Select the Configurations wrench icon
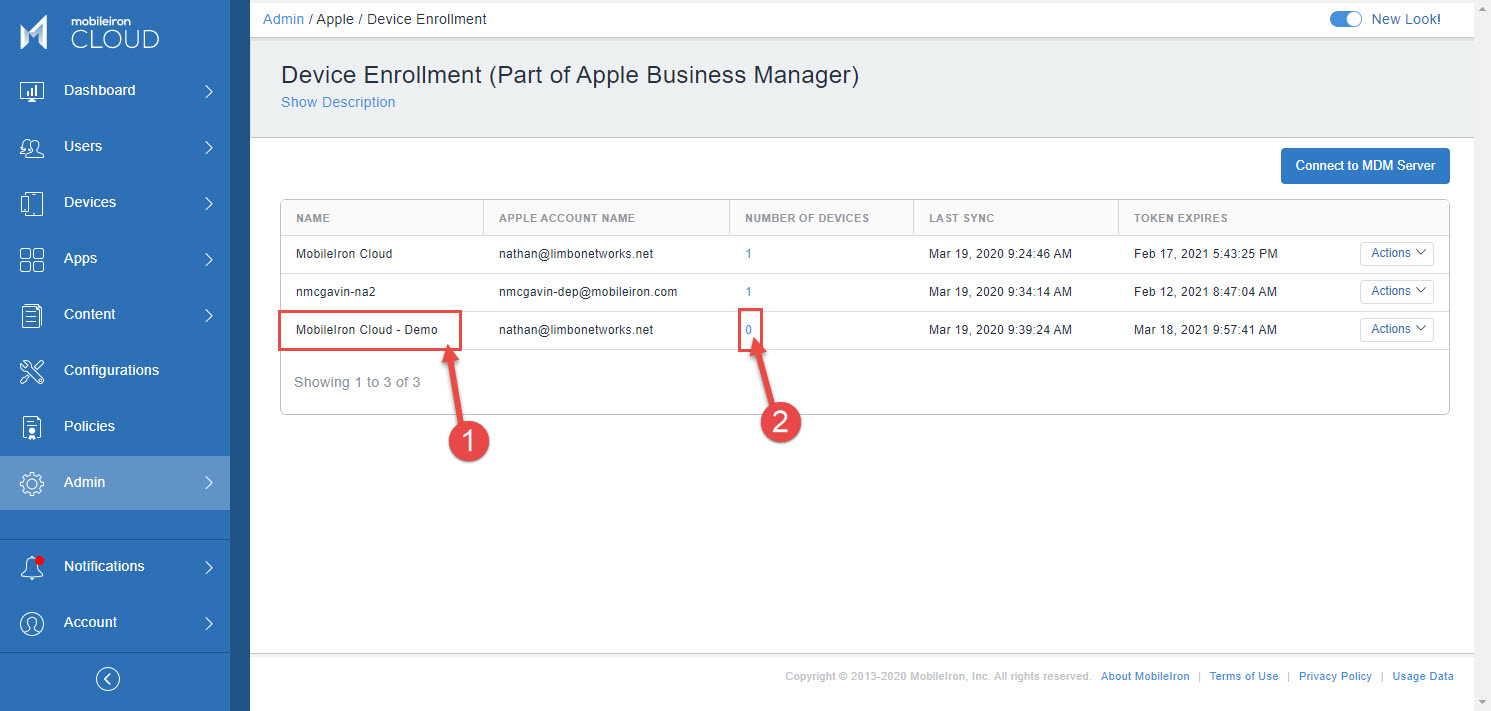The image size is (1491, 711). click(31, 370)
